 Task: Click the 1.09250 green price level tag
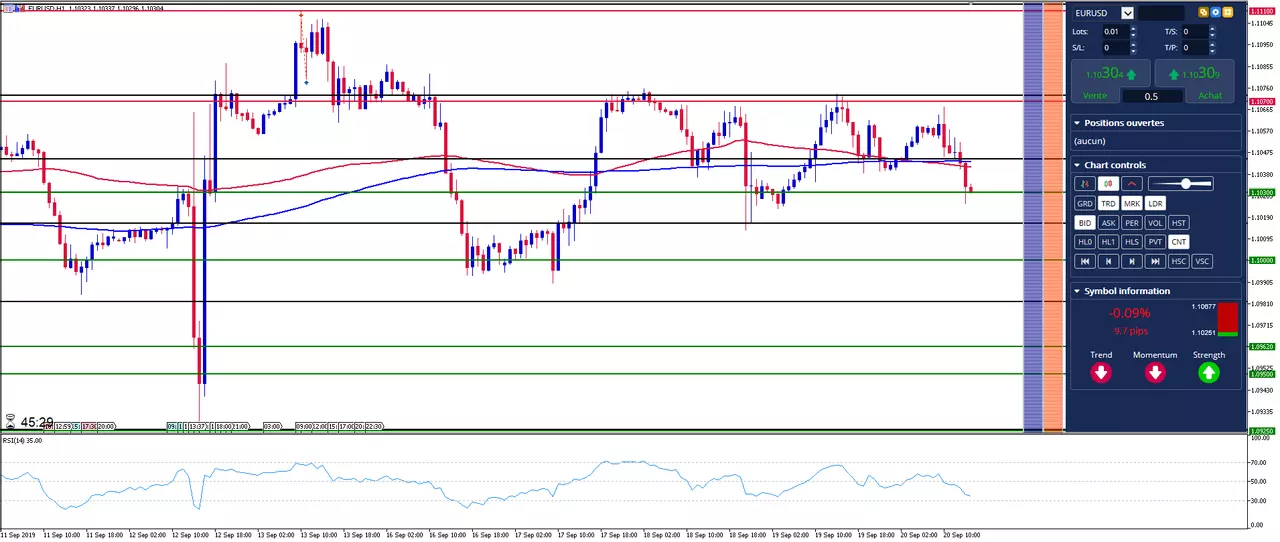(x=1262, y=431)
